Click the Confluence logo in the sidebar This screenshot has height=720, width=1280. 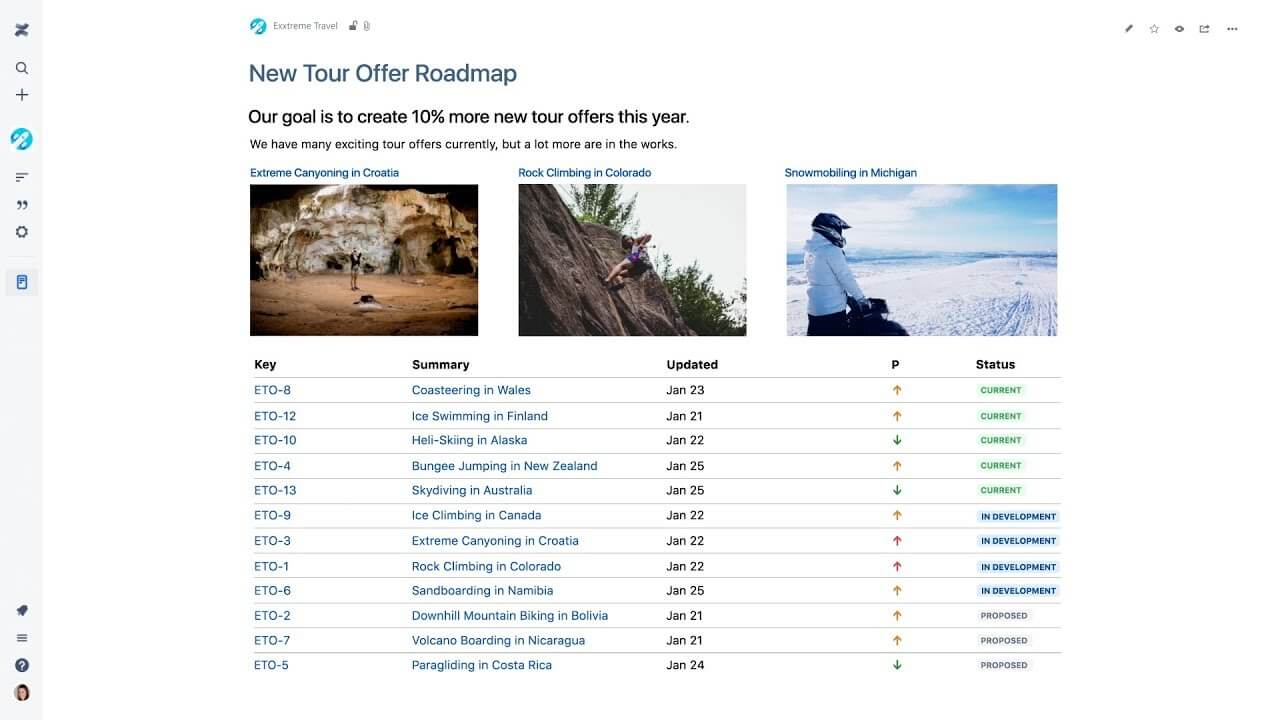(22, 30)
